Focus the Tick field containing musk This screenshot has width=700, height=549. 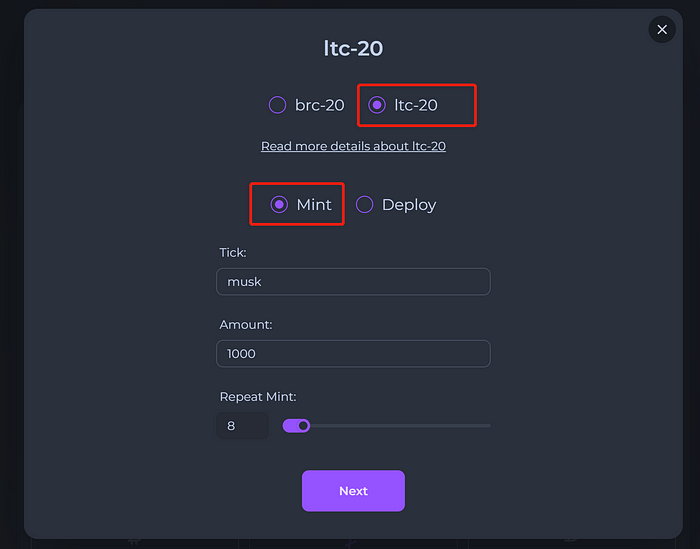[x=353, y=282]
